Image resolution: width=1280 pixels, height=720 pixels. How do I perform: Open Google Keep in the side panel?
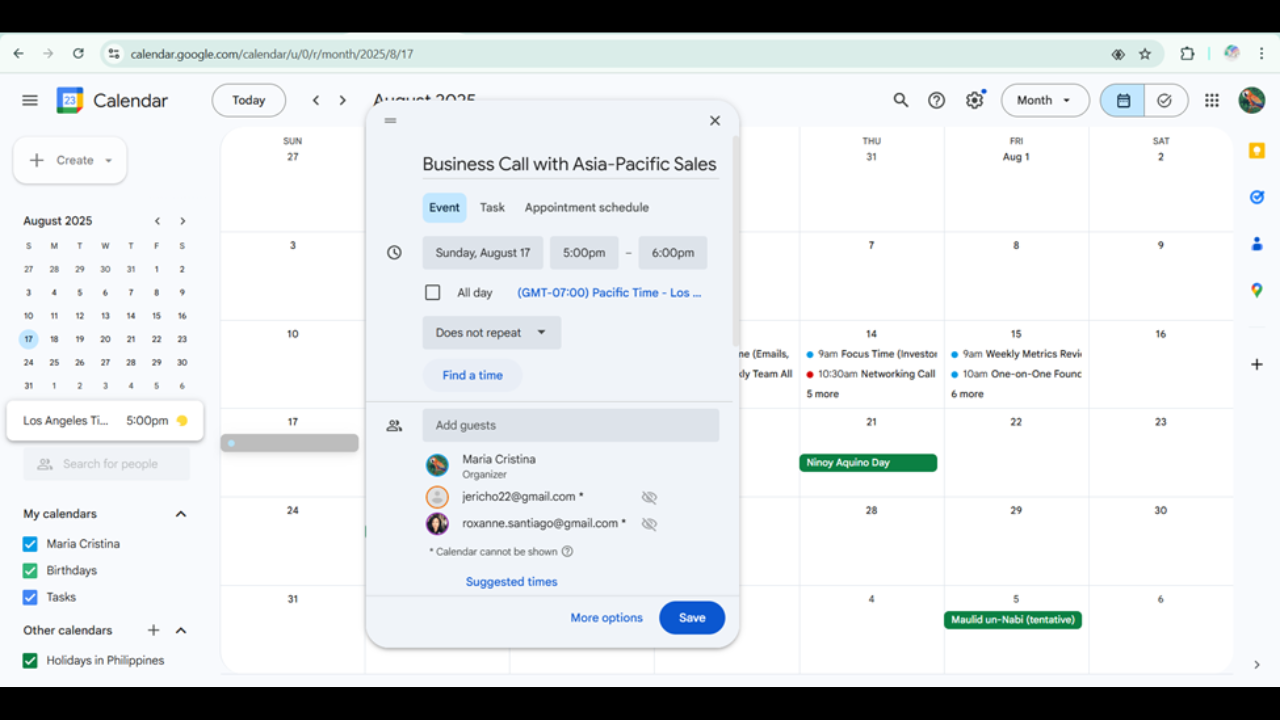[x=1257, y=151]
